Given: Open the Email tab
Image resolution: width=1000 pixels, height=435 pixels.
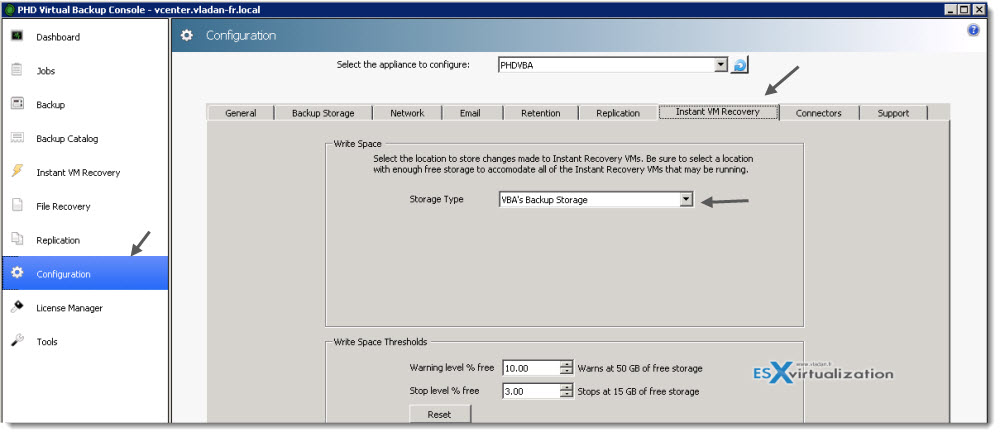Looking at the screenshot, I should click(470, 113).
